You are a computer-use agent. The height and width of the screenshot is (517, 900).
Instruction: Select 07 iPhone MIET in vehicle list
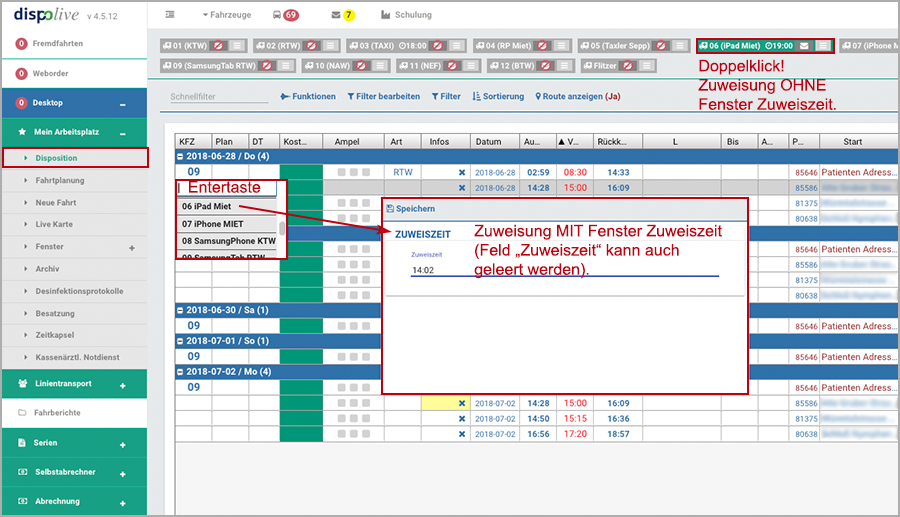215,224
